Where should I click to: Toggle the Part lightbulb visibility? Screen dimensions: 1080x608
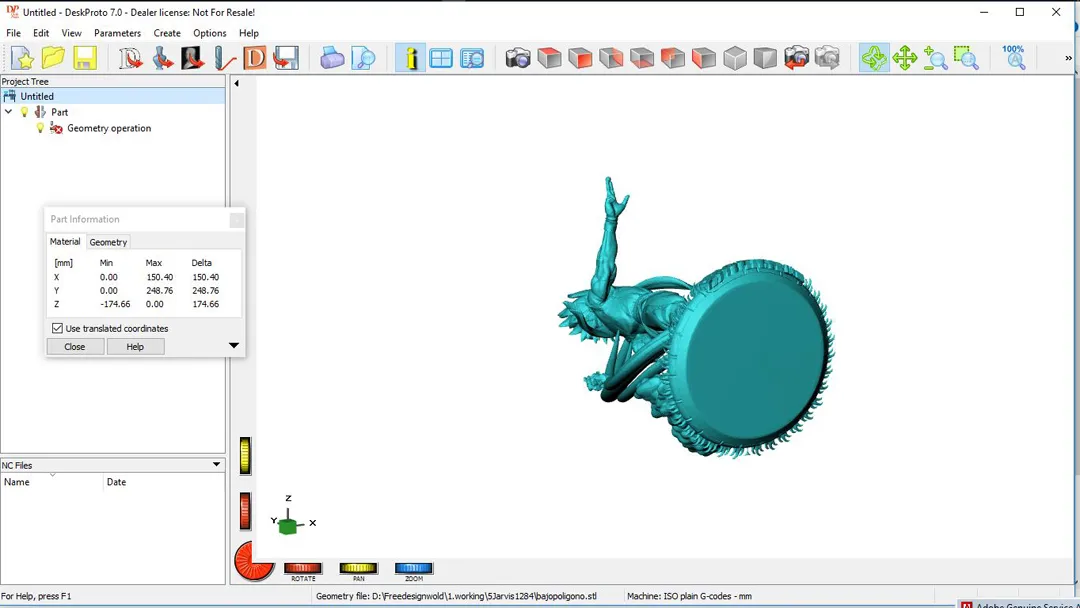click(x=25, y=112)
